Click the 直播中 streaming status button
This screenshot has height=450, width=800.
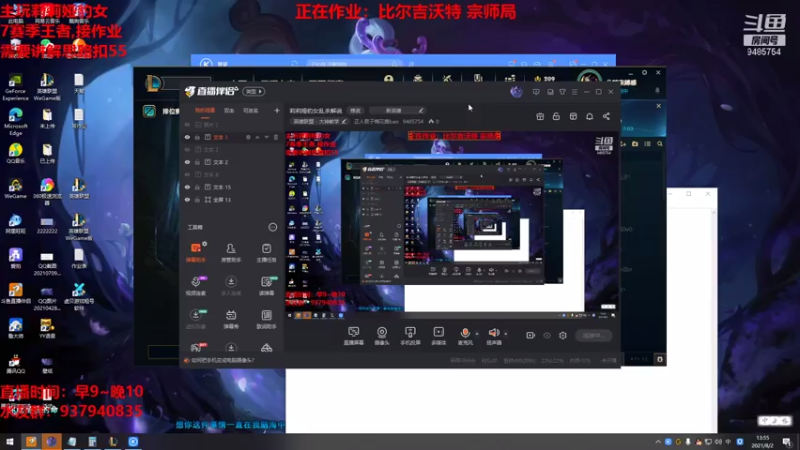point(593,335)
